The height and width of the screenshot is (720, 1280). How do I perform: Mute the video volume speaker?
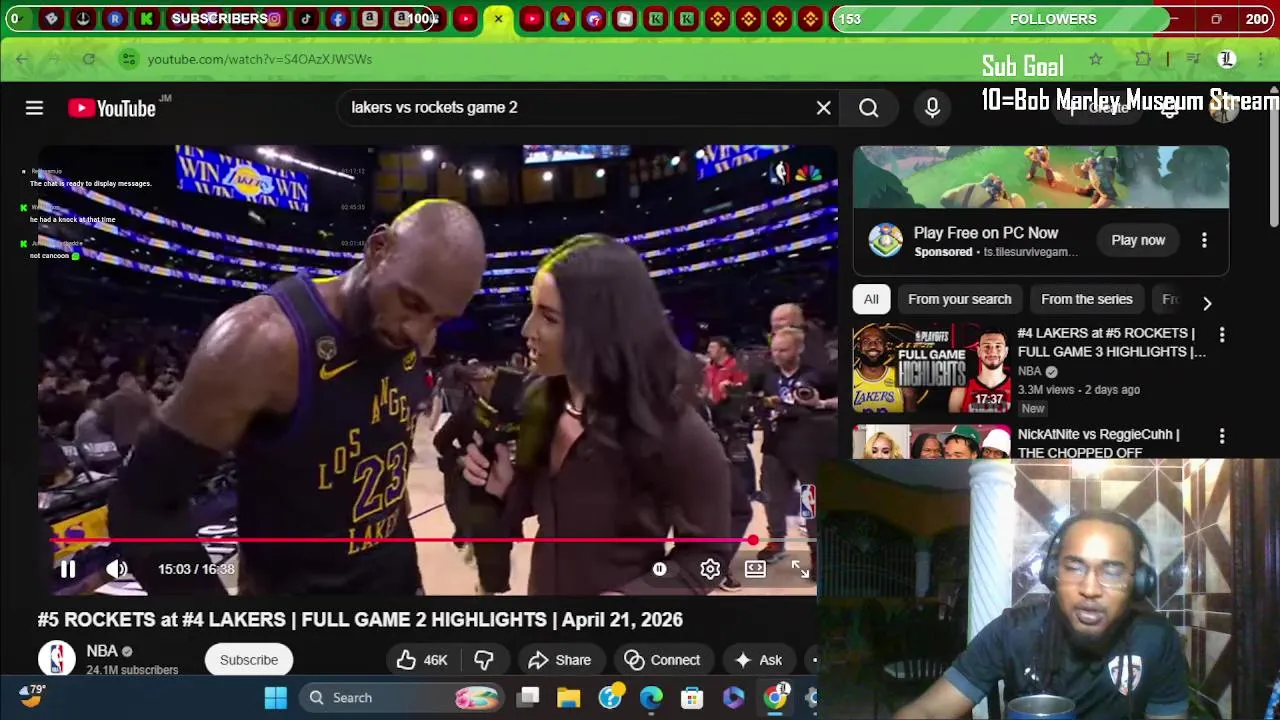tap(116, 569)
